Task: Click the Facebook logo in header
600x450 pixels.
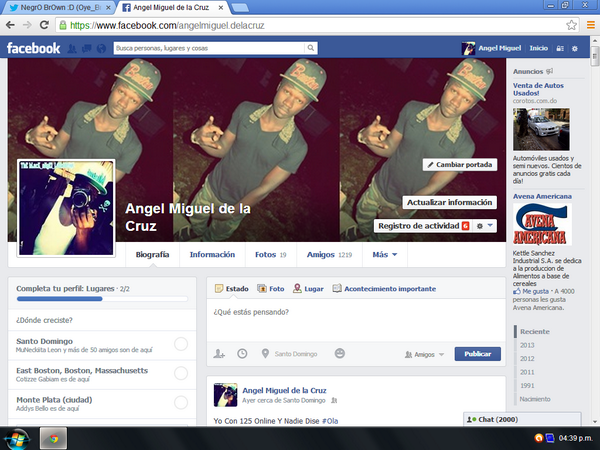Action: pos(33,48)
